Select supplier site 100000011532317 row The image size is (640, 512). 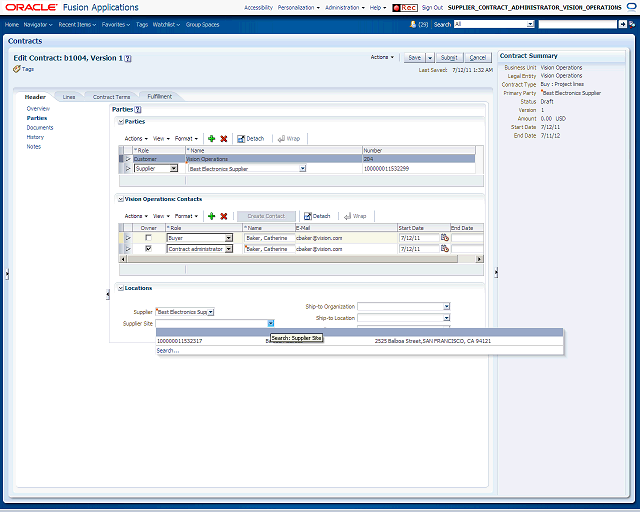coord(360,341)
